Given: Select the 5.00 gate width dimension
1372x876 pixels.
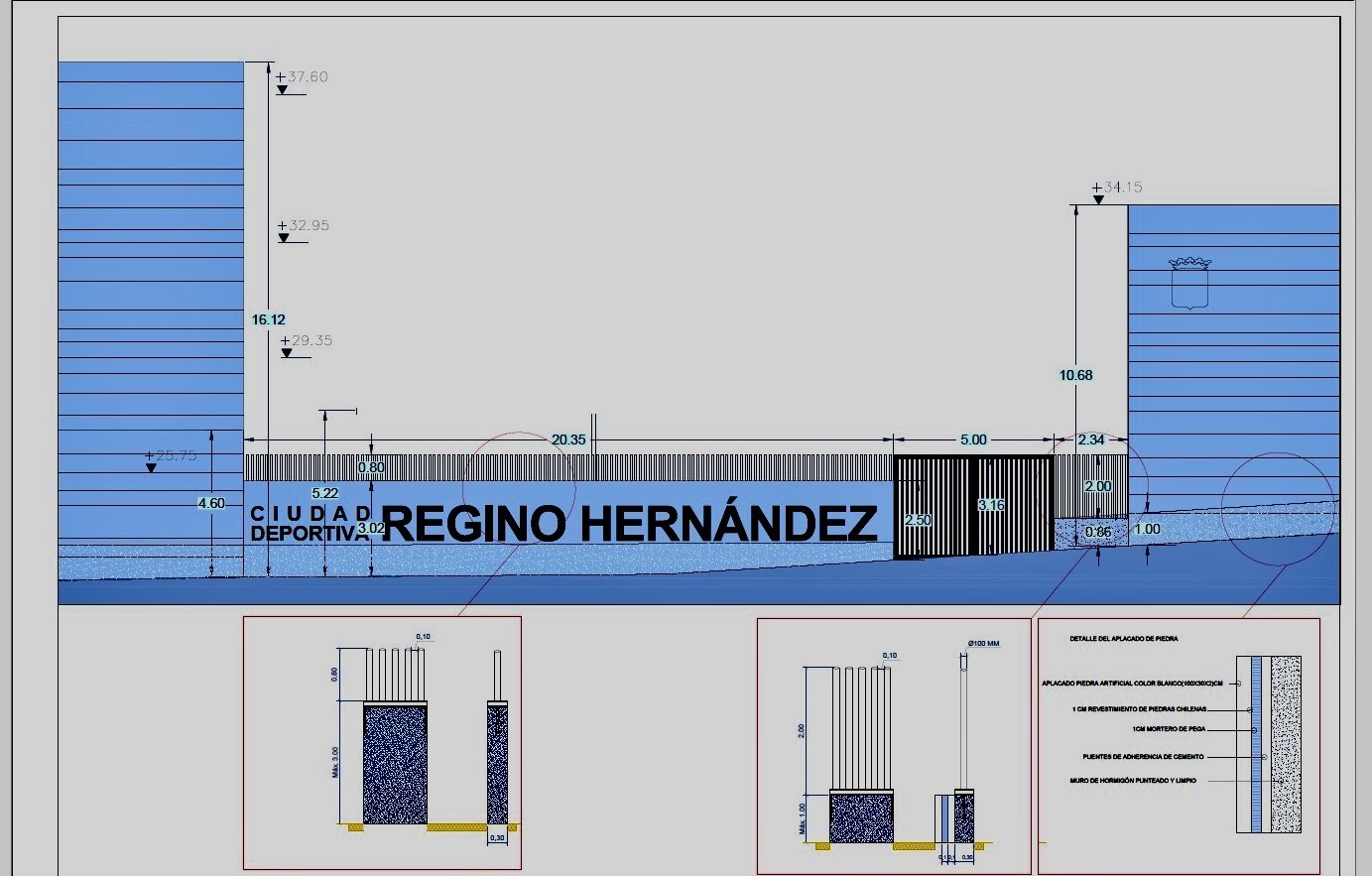Looking at the screenshot, I should 973,439.
